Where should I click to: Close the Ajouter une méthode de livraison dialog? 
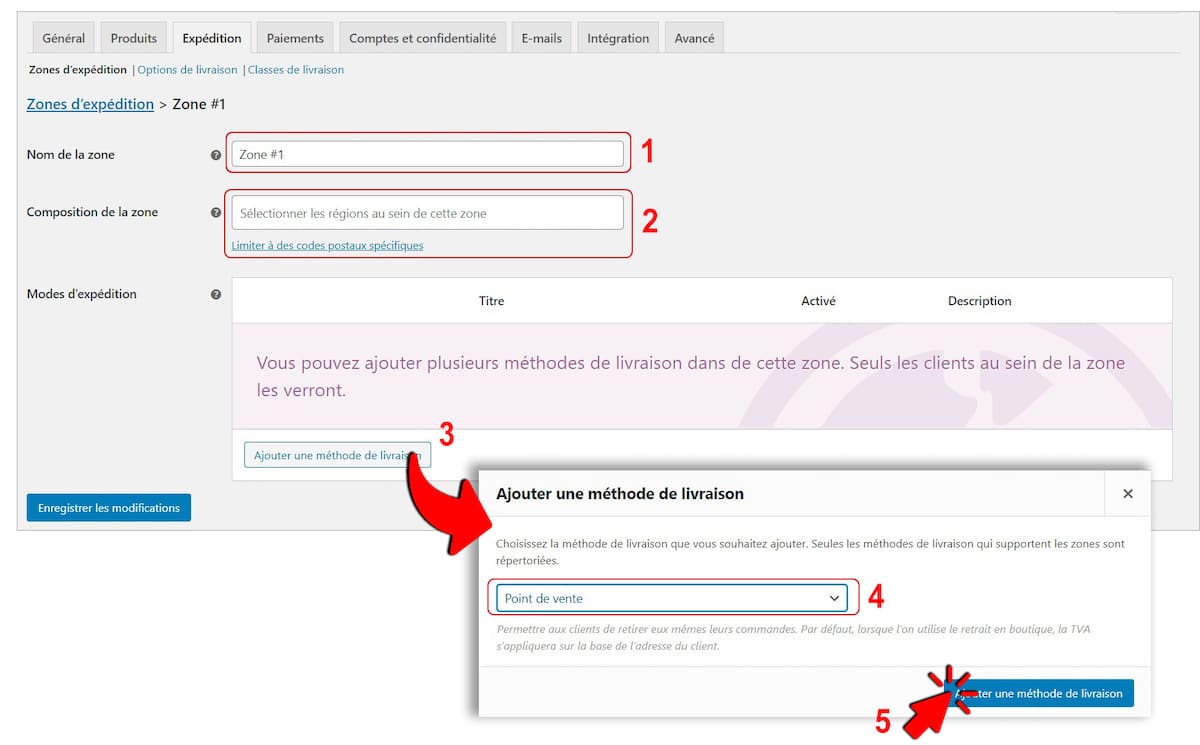click(1127, 494)
